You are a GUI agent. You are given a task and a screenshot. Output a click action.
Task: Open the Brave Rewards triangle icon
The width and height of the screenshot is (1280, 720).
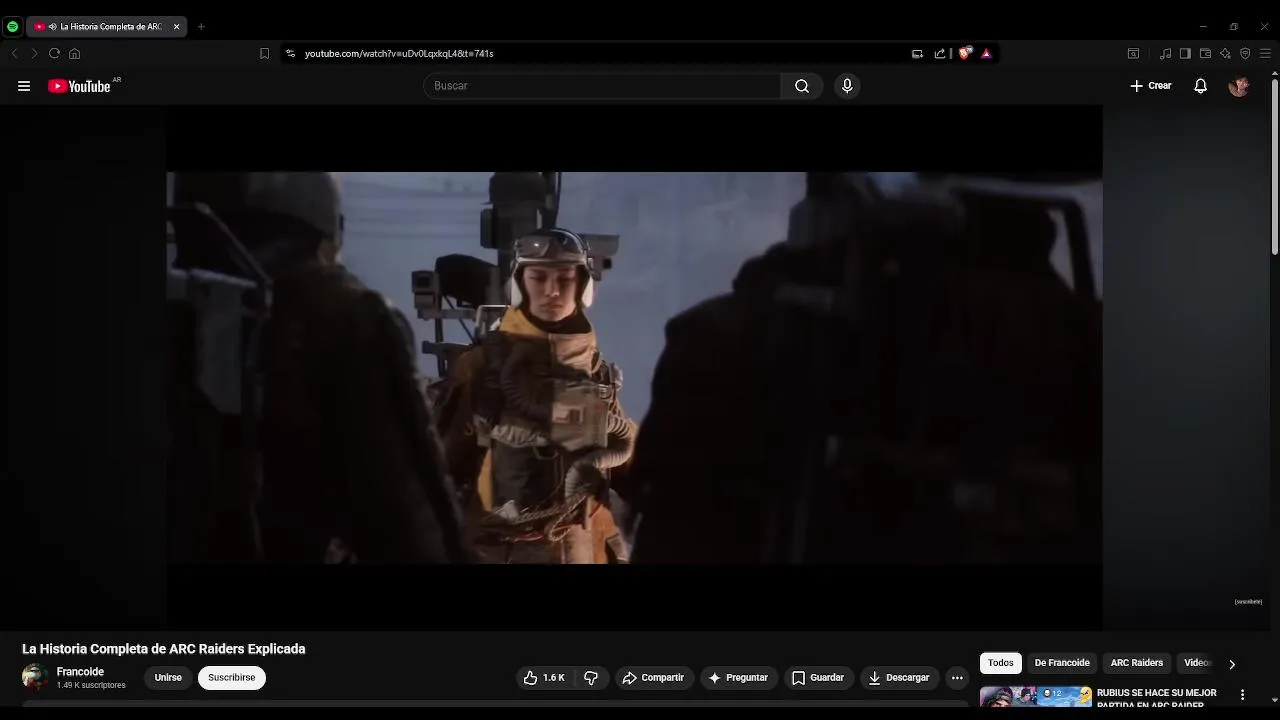pyautogui.click(x=986, y=54)
